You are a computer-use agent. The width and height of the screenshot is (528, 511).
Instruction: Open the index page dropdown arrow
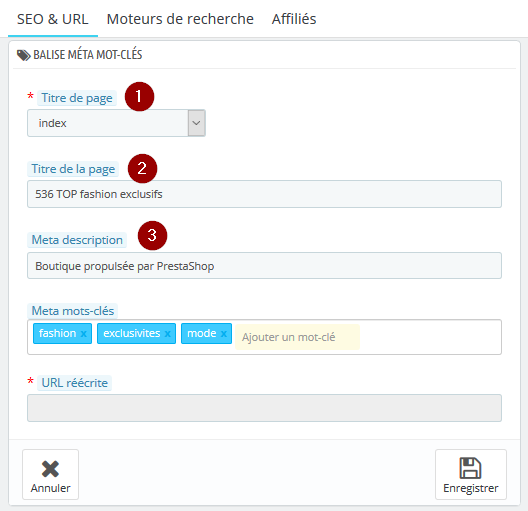[196, 123]
